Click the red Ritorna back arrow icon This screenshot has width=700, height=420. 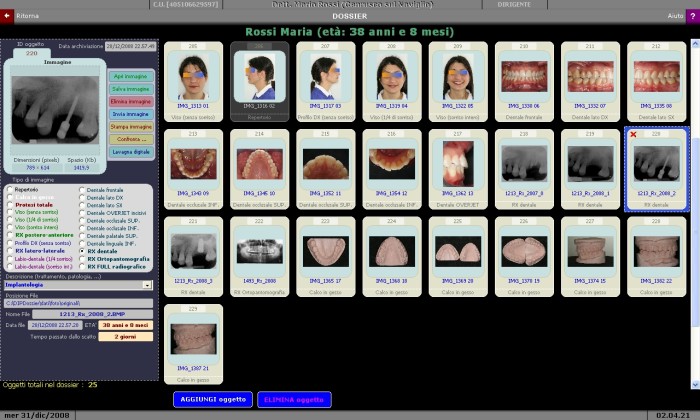[7, 16]
